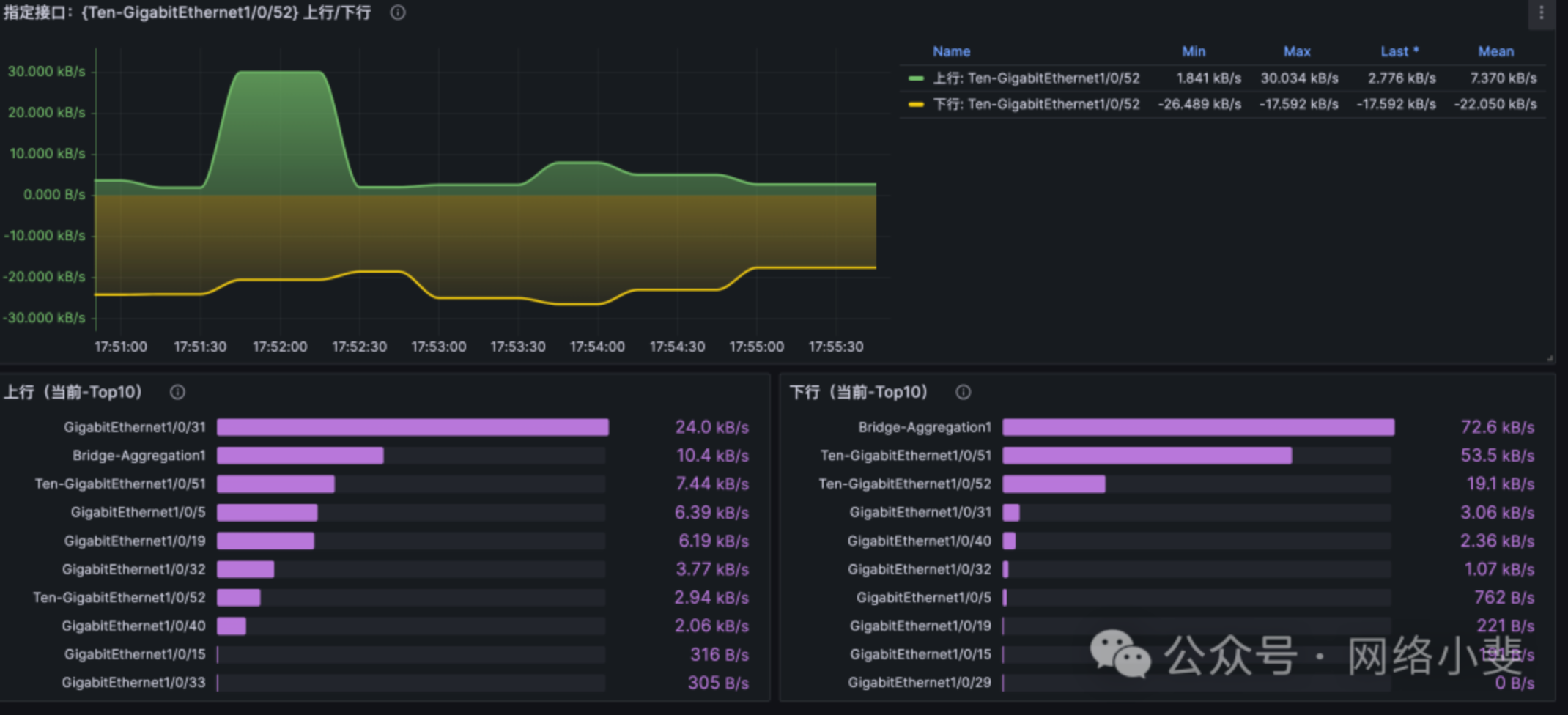Click the green swatch of the 上行 legend series
Viewport: 1568px width, 715px height.
[916, 78]
